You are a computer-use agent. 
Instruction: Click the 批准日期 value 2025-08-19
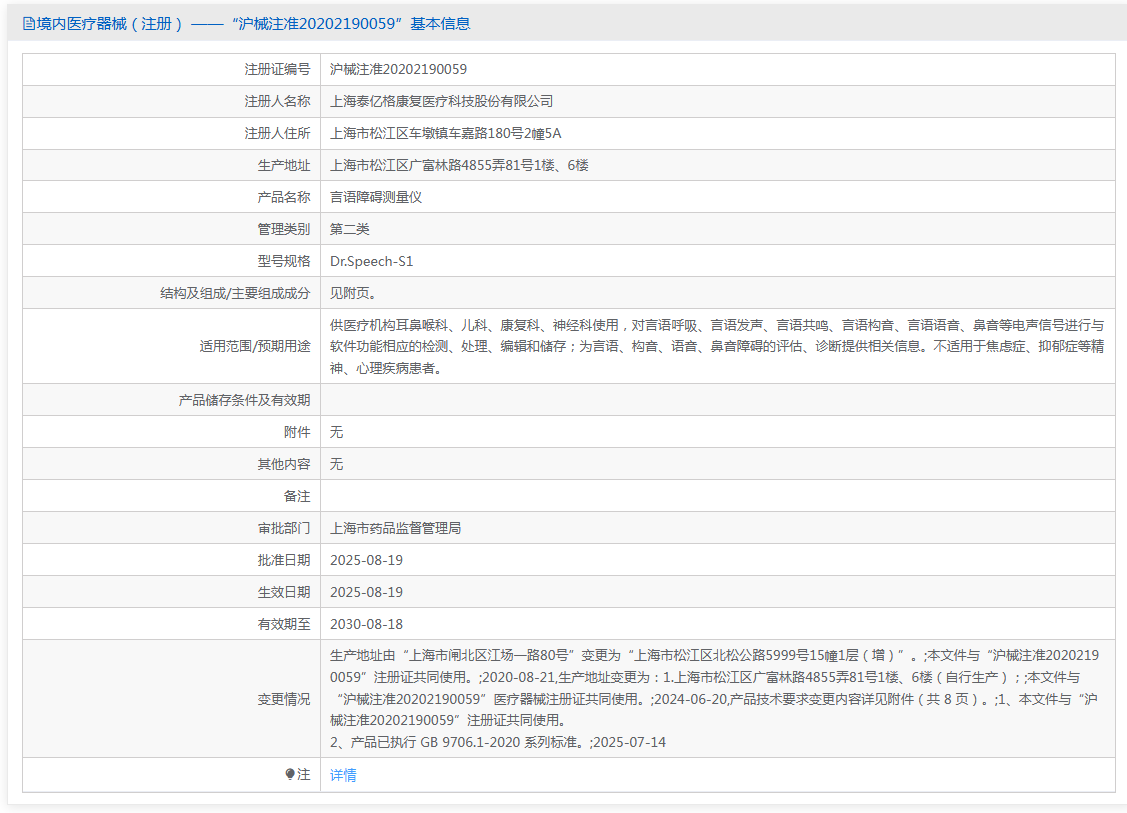pos(366,560)
